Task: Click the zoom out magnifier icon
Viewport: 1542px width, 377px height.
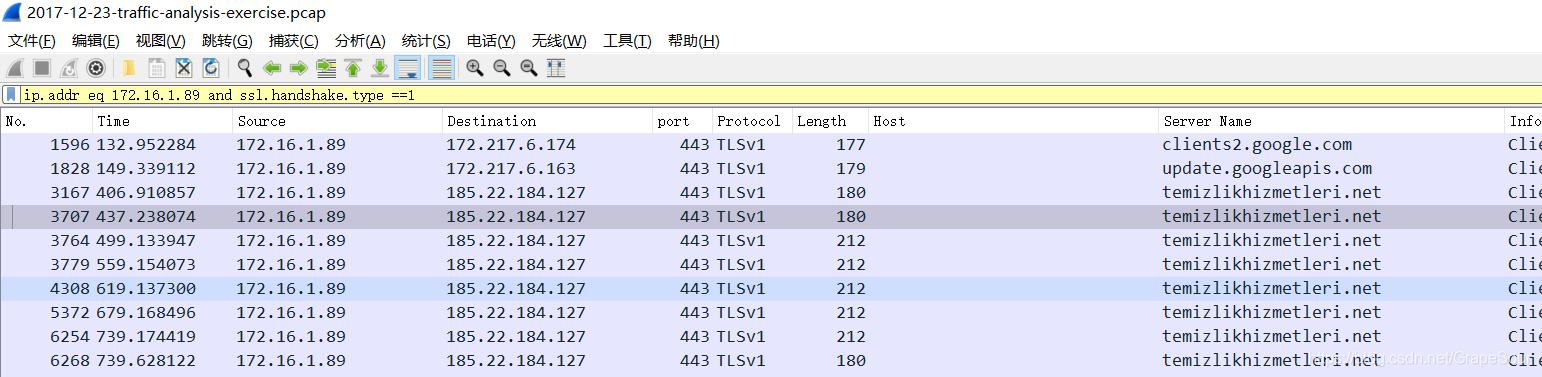Action: tap(502, 68)
